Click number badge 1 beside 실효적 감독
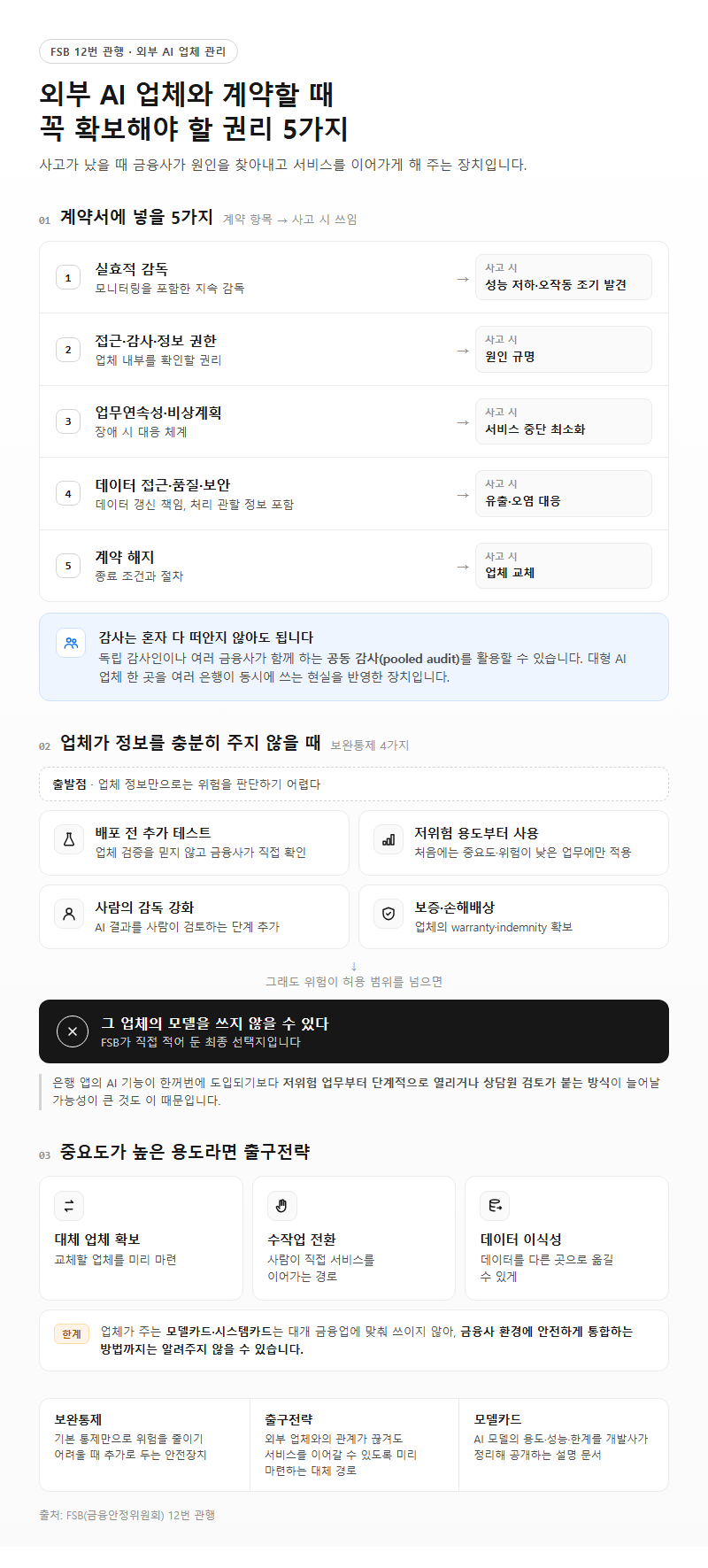 coord(68,278)
